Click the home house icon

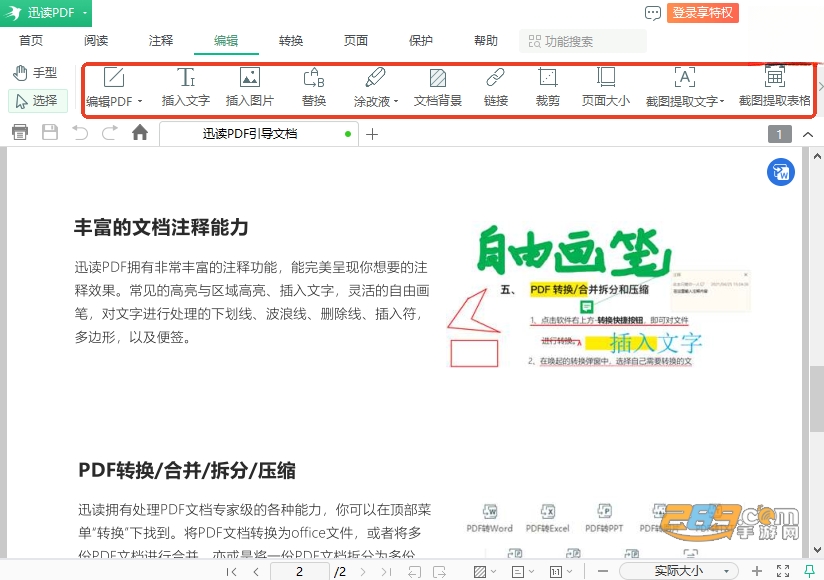tap(140, 132)
